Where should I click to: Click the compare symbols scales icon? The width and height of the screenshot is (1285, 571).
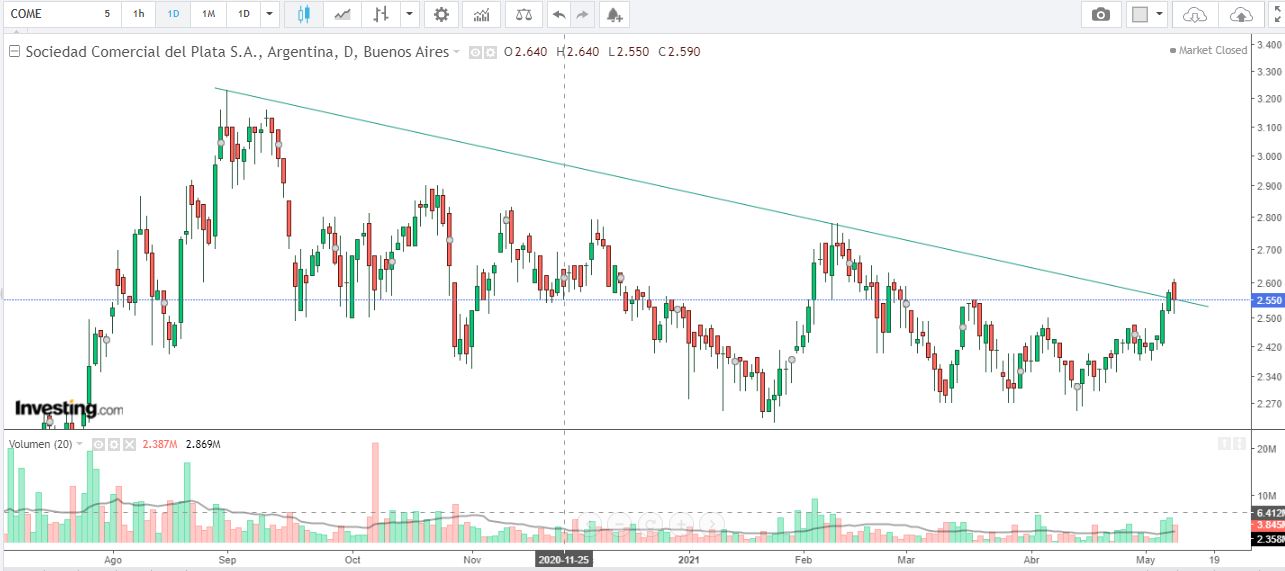pyautogui.click(x=523, y=14)
